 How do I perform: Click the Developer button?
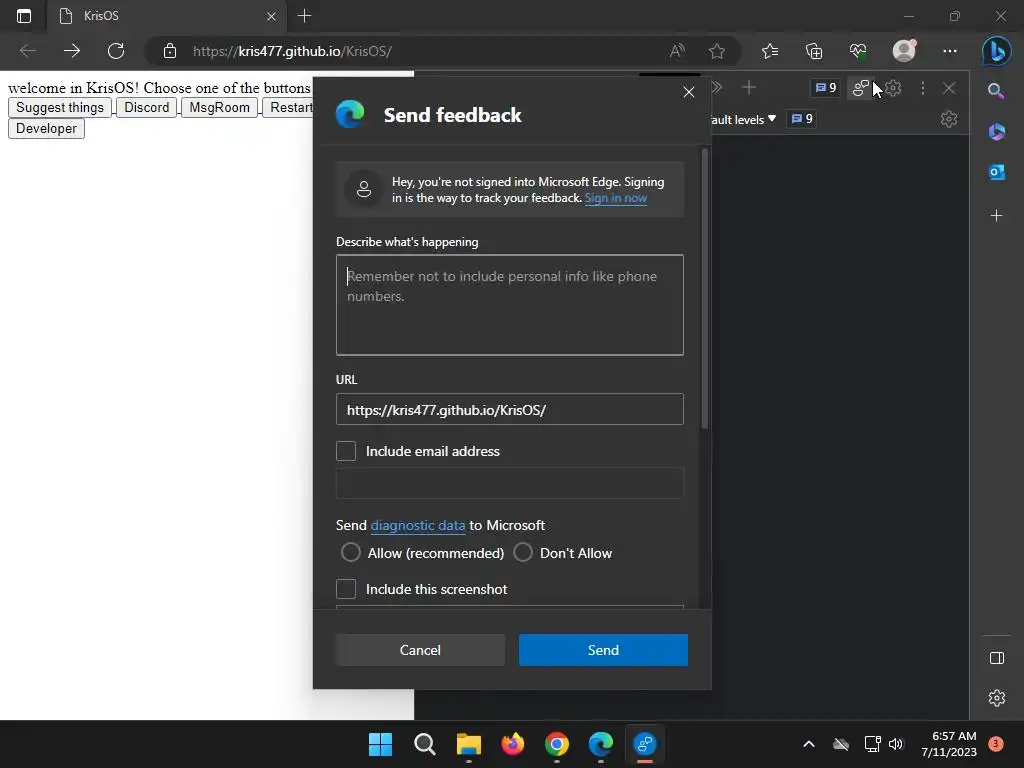tap(46, 129)
